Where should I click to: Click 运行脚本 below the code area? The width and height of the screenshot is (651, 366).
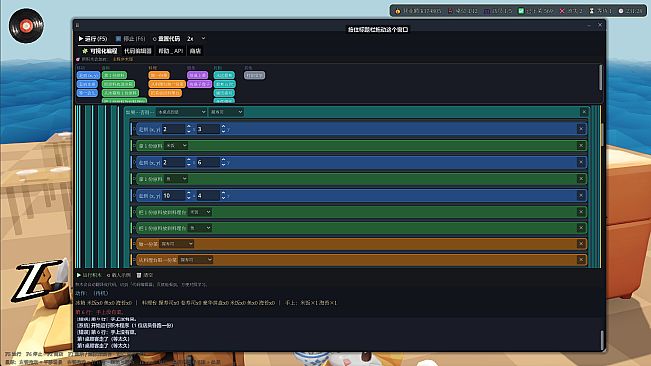pos(89,275)
